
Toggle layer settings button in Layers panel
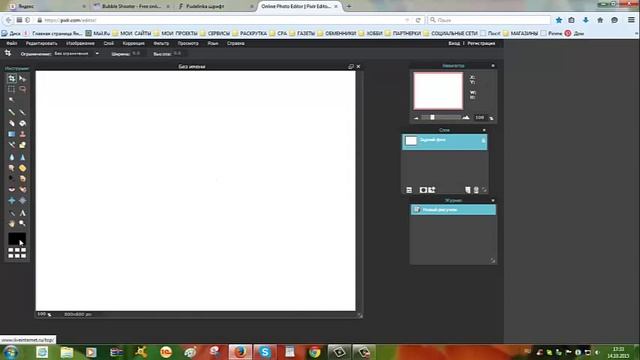[409, 190]
